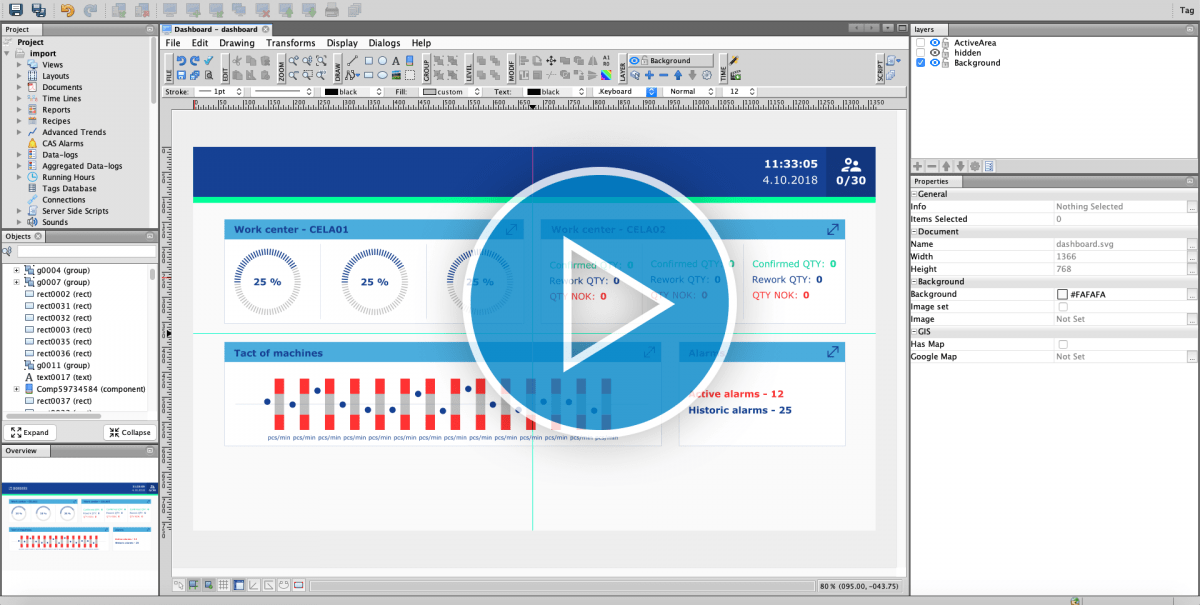The width and height of the screenshot is (1200, 605).
Task: Open the Drawing menu
Action: click(237, 43)
